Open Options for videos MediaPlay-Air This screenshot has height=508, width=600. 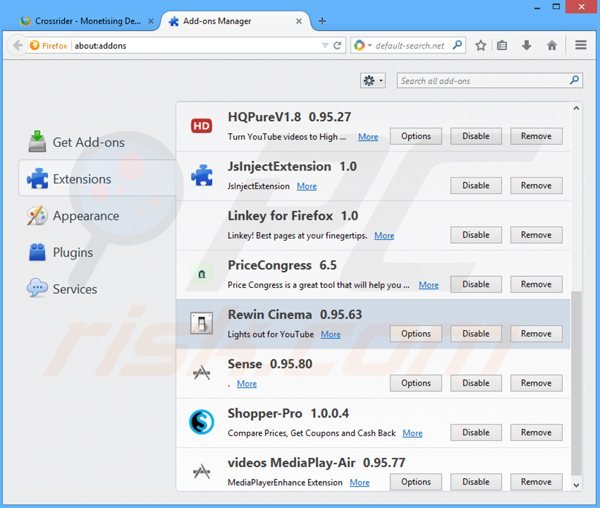tap(416, 482)
